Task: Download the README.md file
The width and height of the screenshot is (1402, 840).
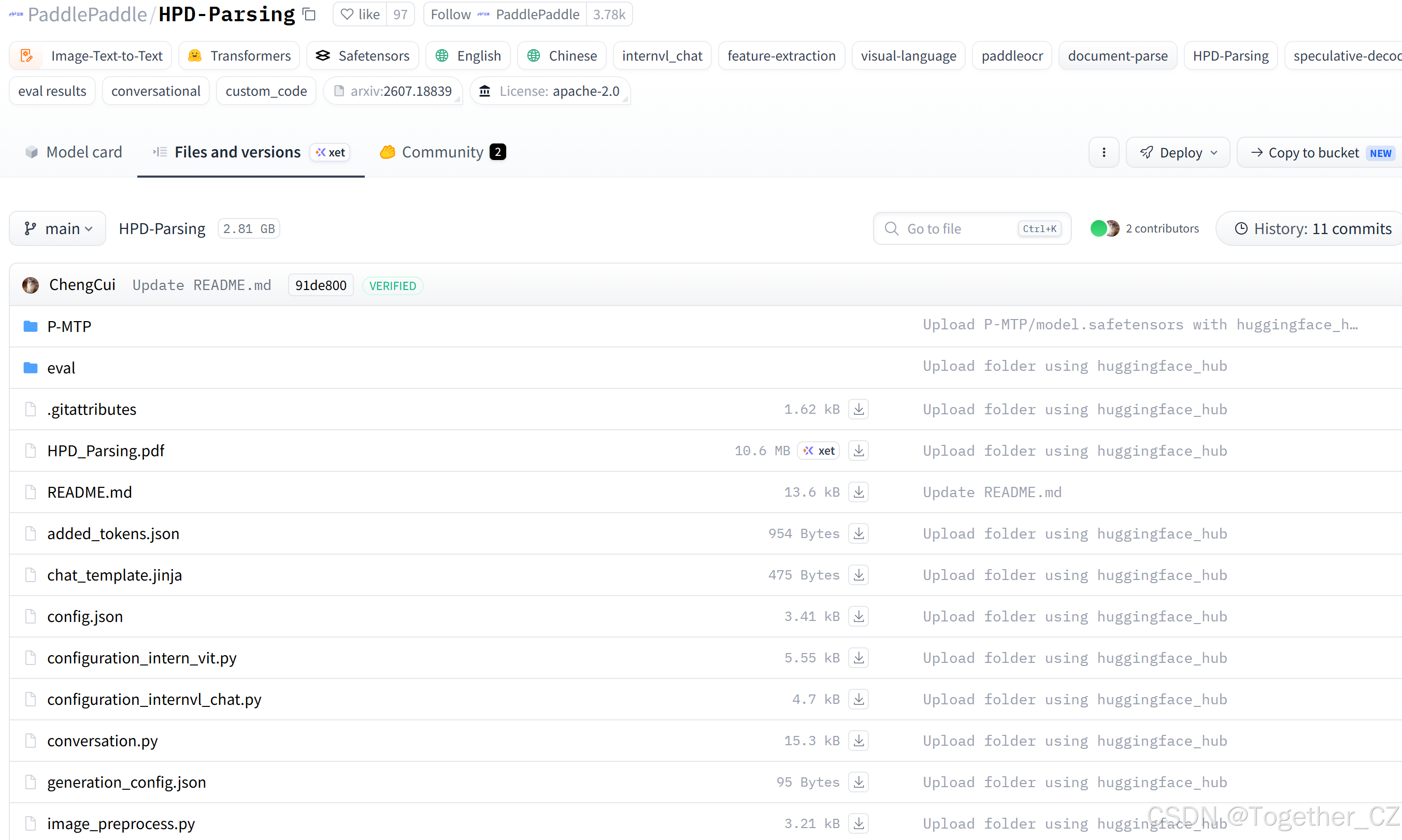Action: [859, 491]
